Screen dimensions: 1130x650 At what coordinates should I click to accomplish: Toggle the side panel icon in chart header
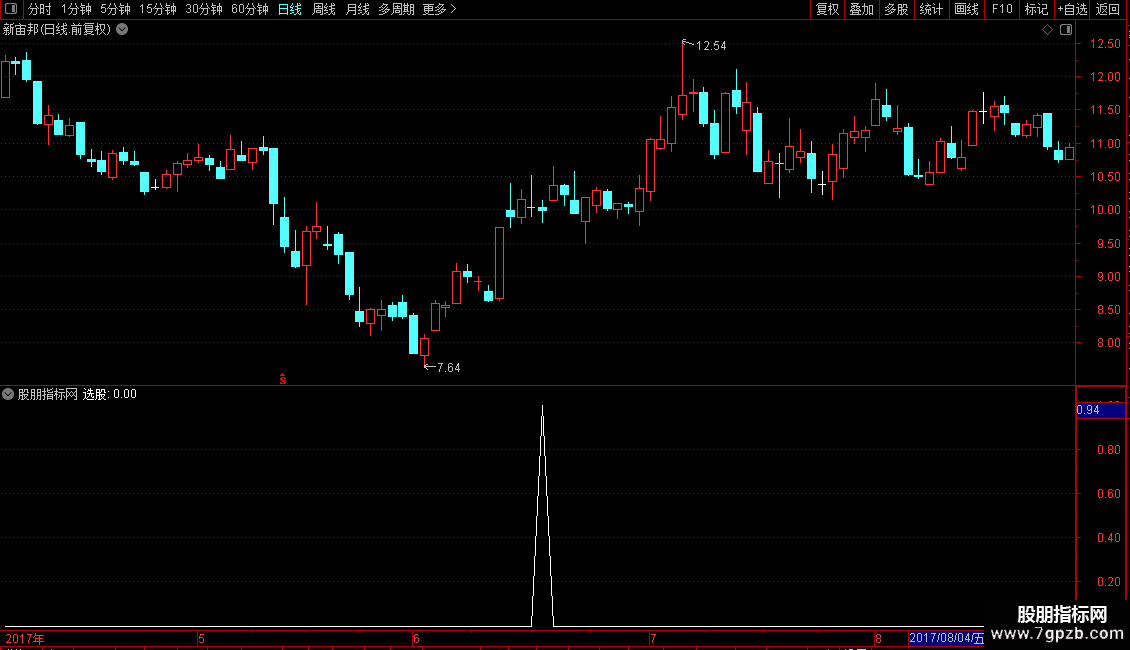tap(1066, 29)
